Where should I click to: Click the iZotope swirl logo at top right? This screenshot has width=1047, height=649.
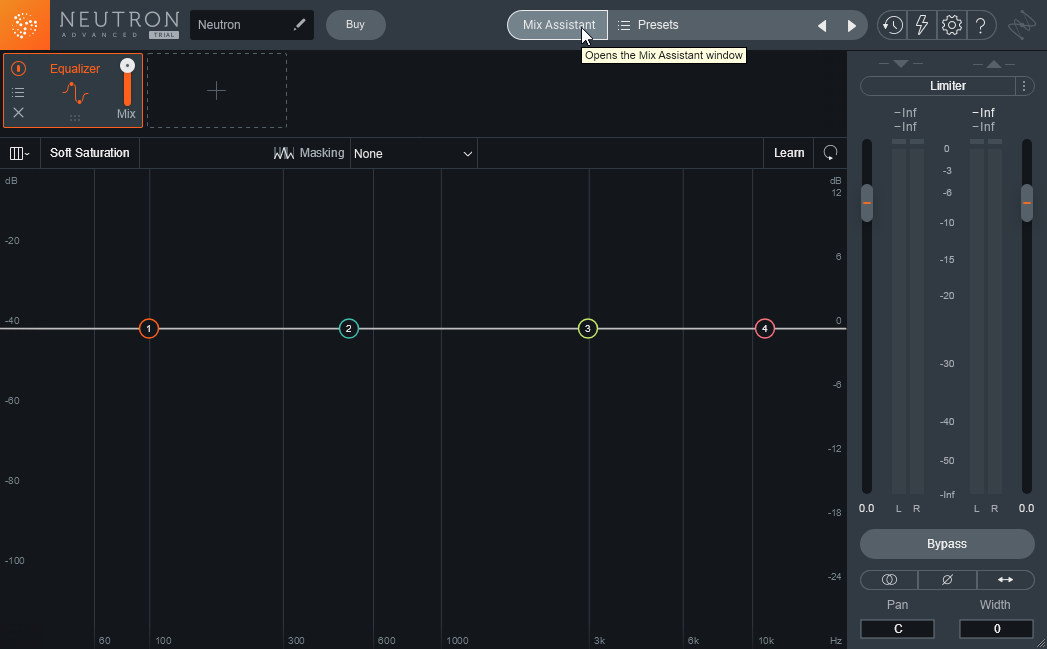(x=1022, y=26)
